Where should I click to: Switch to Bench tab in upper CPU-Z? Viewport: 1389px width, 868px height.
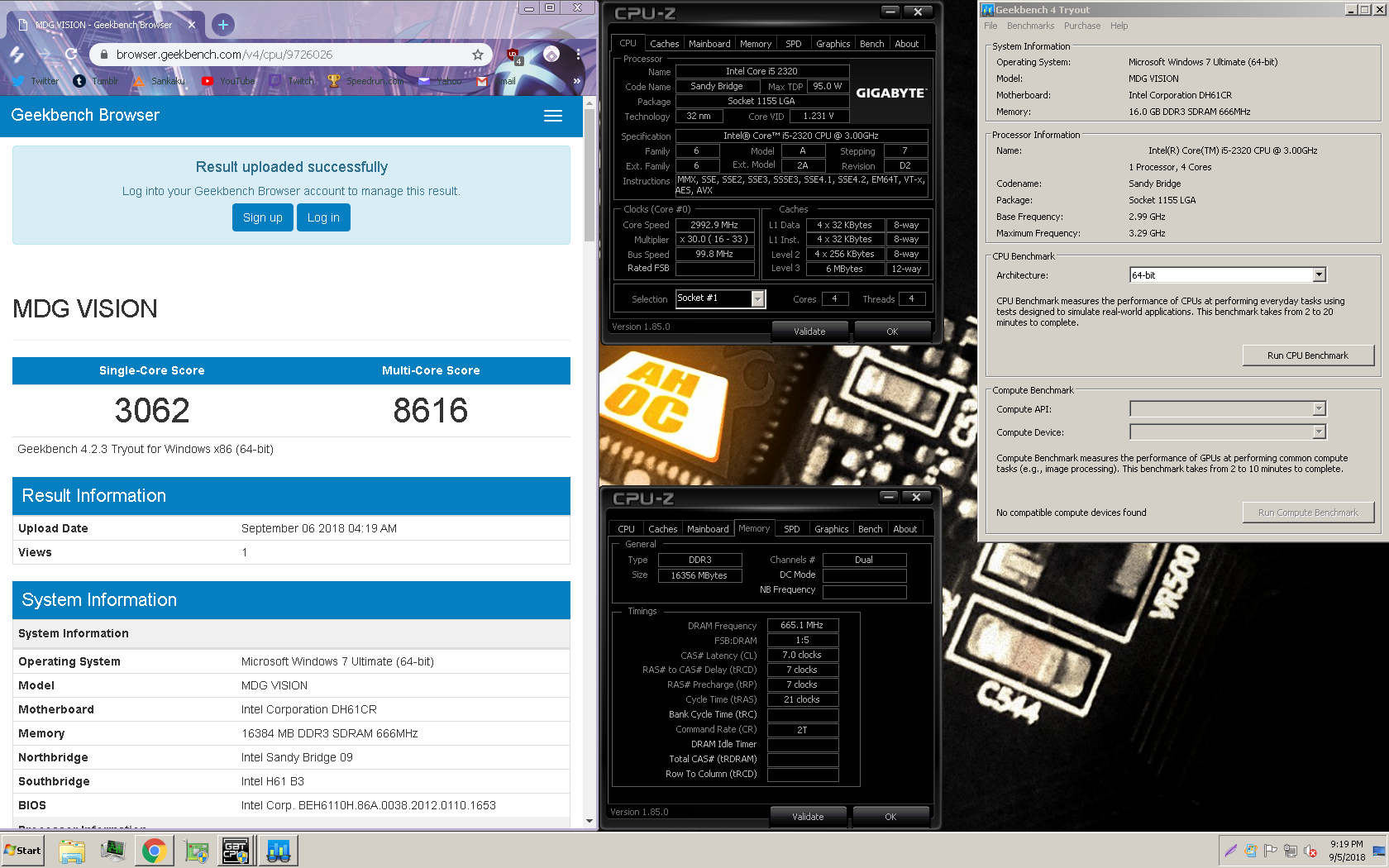click(872, 44)
